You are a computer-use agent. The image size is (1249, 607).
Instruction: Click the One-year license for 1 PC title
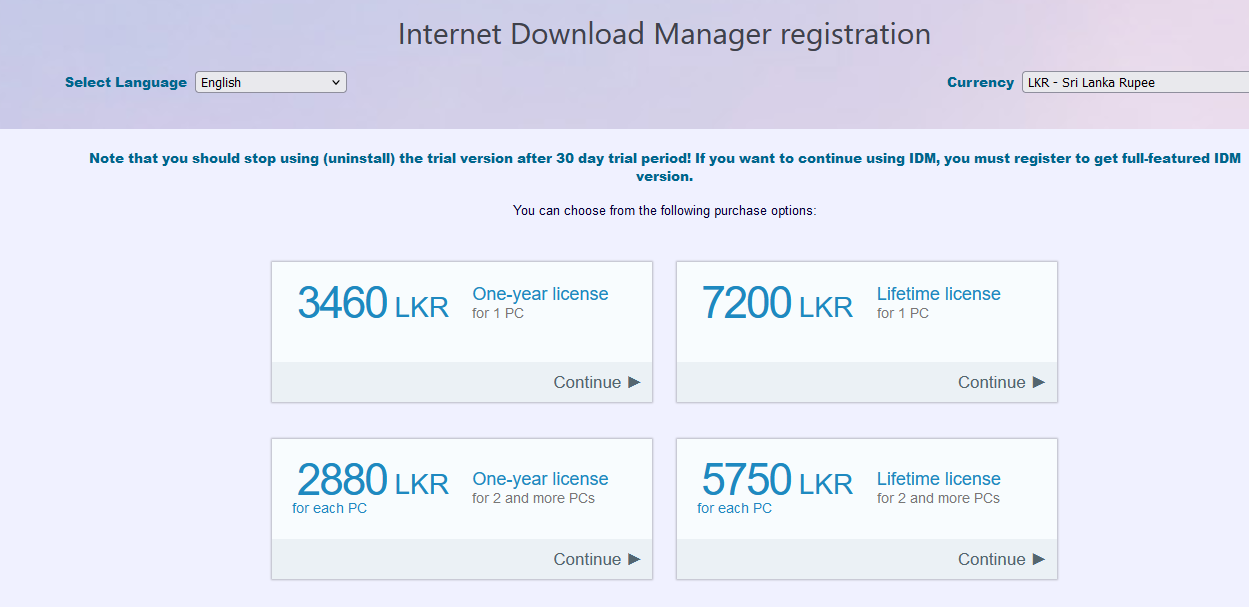click(540, 294)
